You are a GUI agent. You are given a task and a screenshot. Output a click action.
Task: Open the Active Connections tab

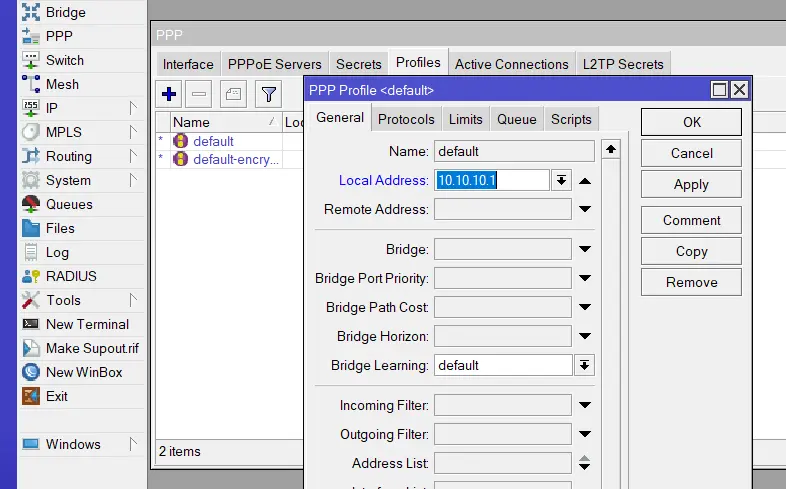tap(511, 64)
